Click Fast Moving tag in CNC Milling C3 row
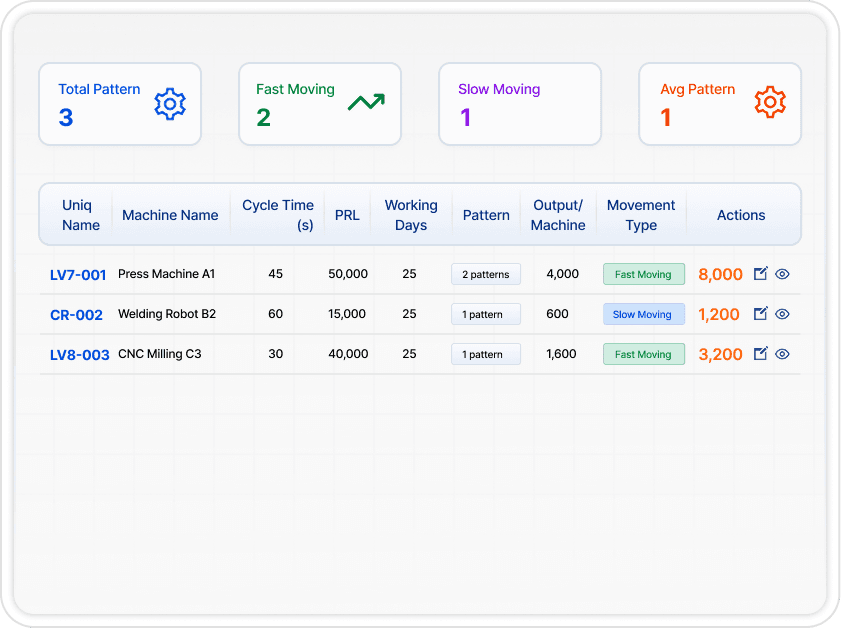Image resolution: width=841 pixels, height=628 pixels. pos(644,354)
